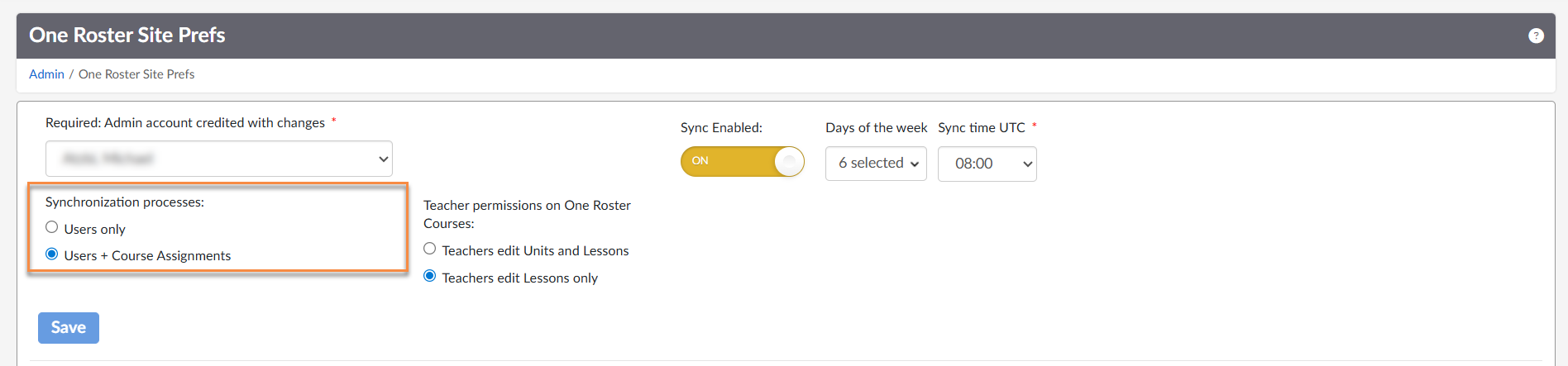1568x366 pixels.
Task: Click the white knob on the sync switch
Action: [x=789, y=161]
